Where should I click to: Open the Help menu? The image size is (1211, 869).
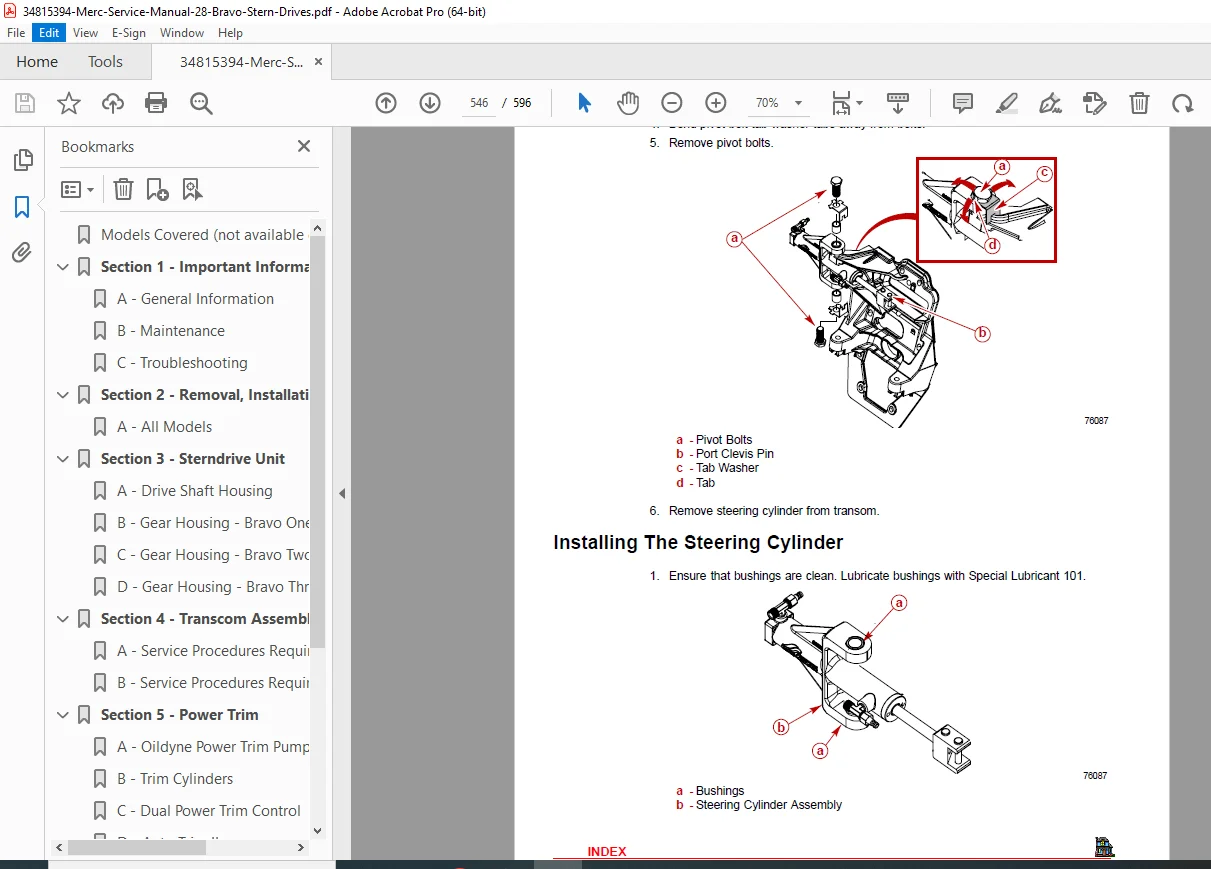pyautogui.click(x=230, y=33)
